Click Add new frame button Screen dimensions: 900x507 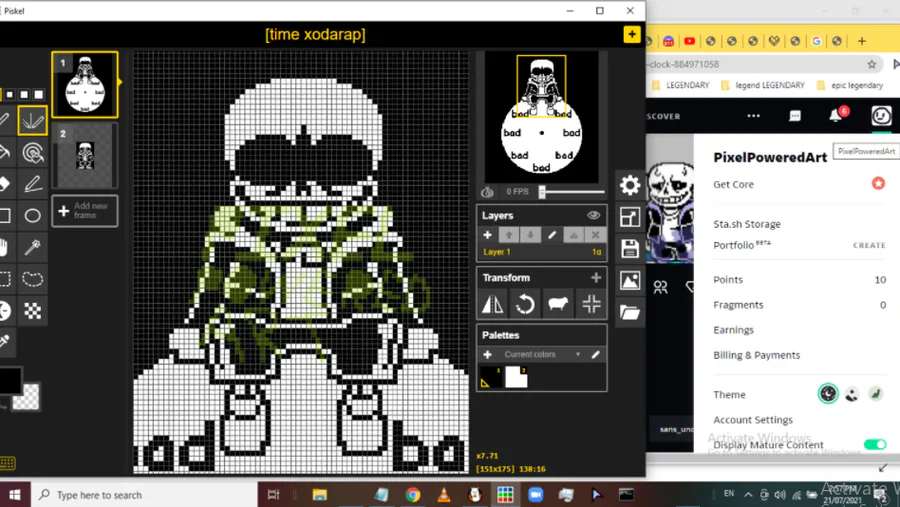pyautogui.click(x=85, y=211)
